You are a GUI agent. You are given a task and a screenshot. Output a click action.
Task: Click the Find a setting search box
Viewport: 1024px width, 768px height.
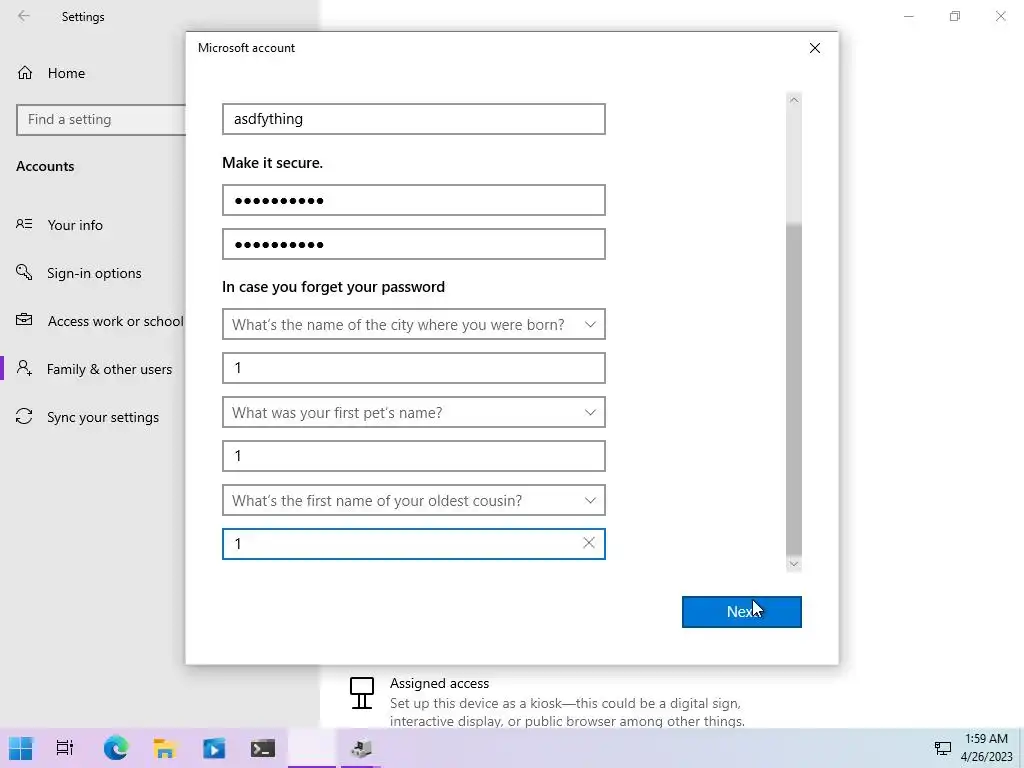(101, 120)
